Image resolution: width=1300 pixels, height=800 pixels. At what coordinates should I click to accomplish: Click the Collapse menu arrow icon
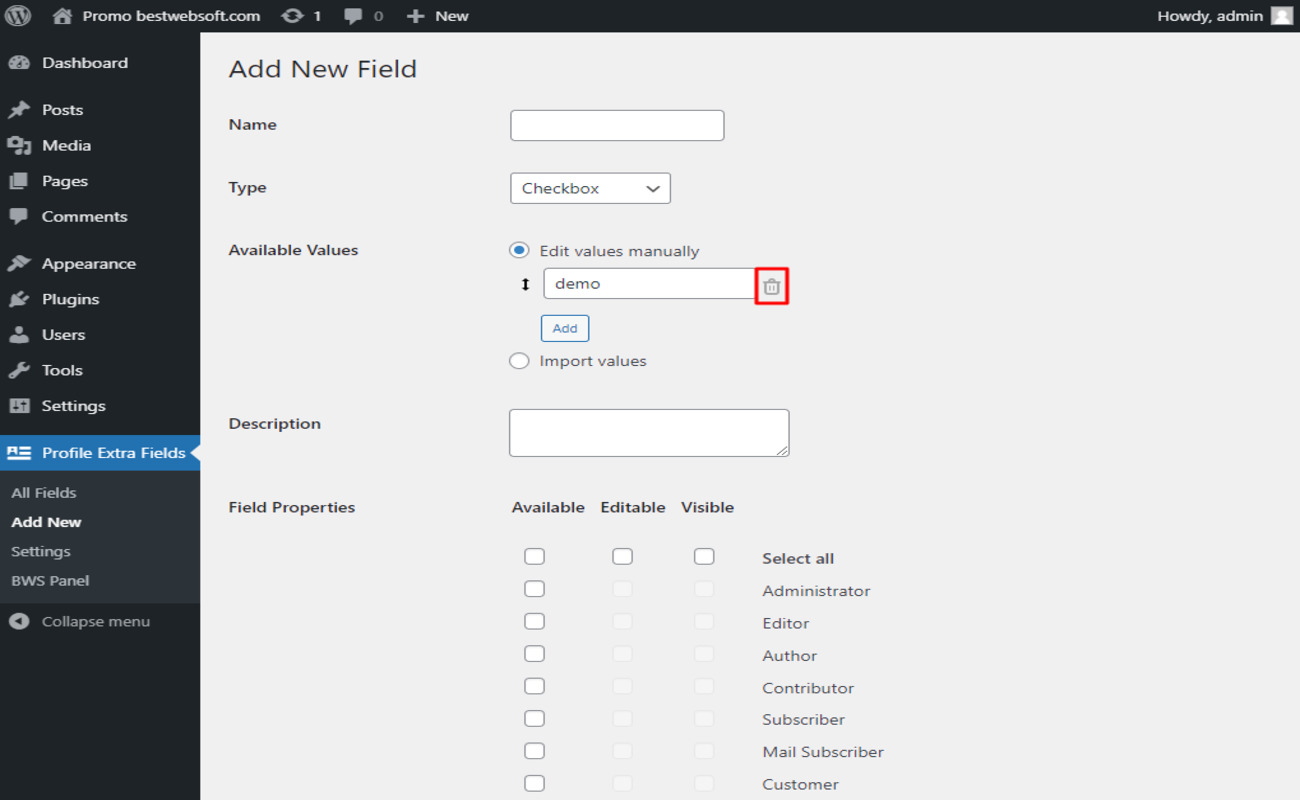[19, 622]
